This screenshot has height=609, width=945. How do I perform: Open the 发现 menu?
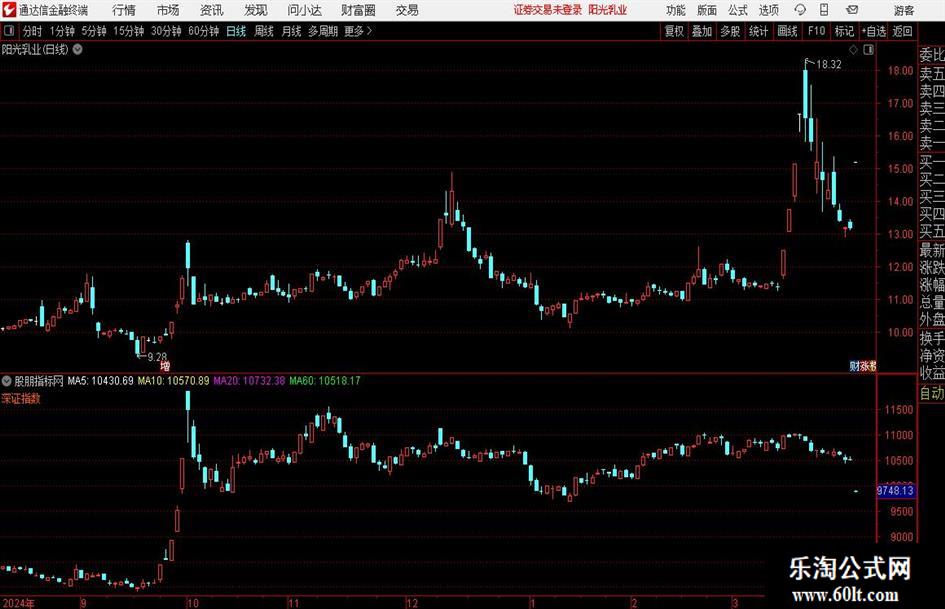click(256, 10)
